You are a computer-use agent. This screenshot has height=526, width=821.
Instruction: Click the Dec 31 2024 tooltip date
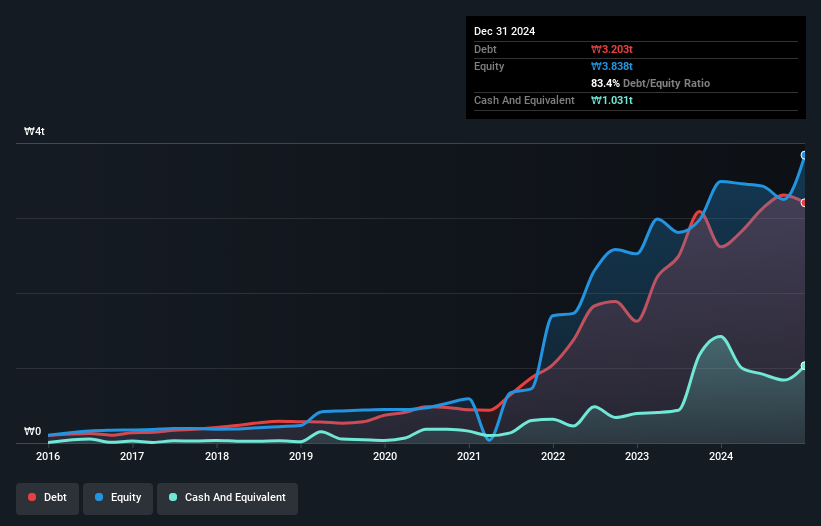point(504,31)
